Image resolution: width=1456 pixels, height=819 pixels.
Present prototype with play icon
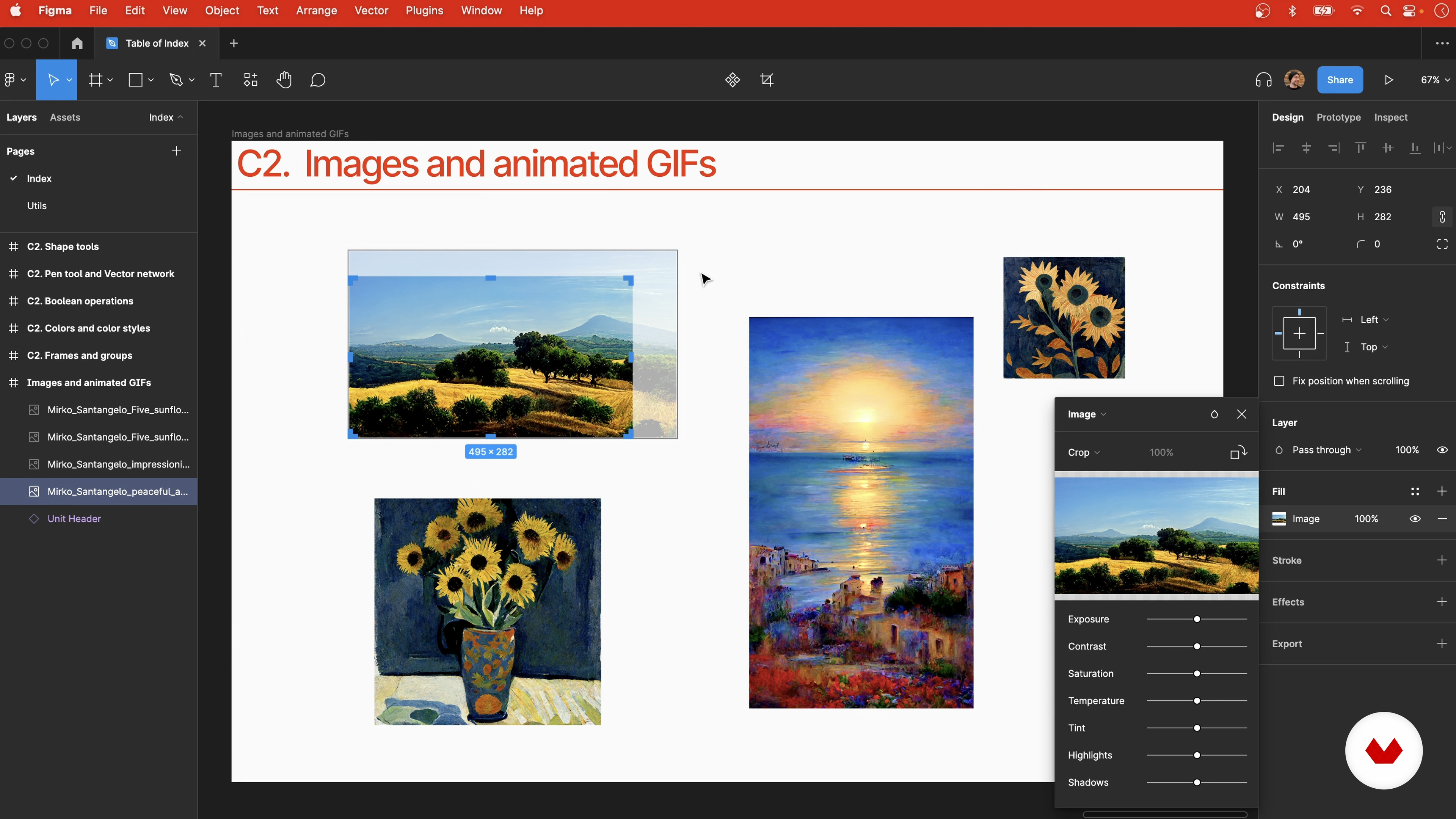[1389, 80]
